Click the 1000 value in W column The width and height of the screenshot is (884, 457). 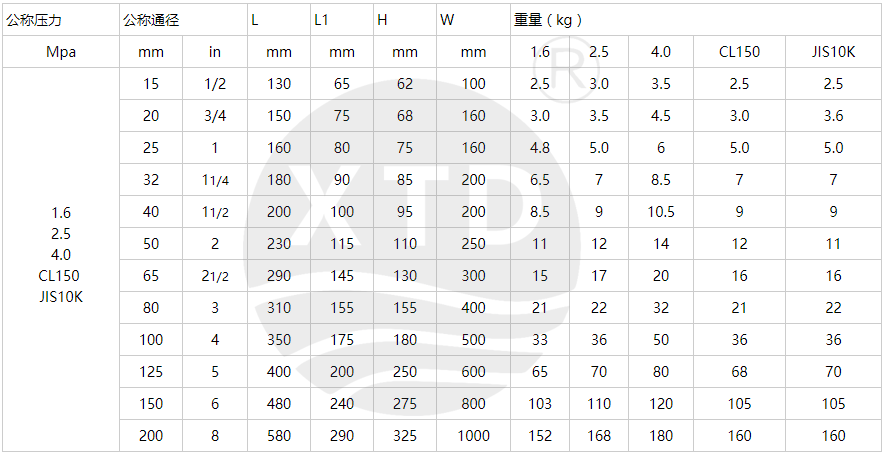coord(474,436)
